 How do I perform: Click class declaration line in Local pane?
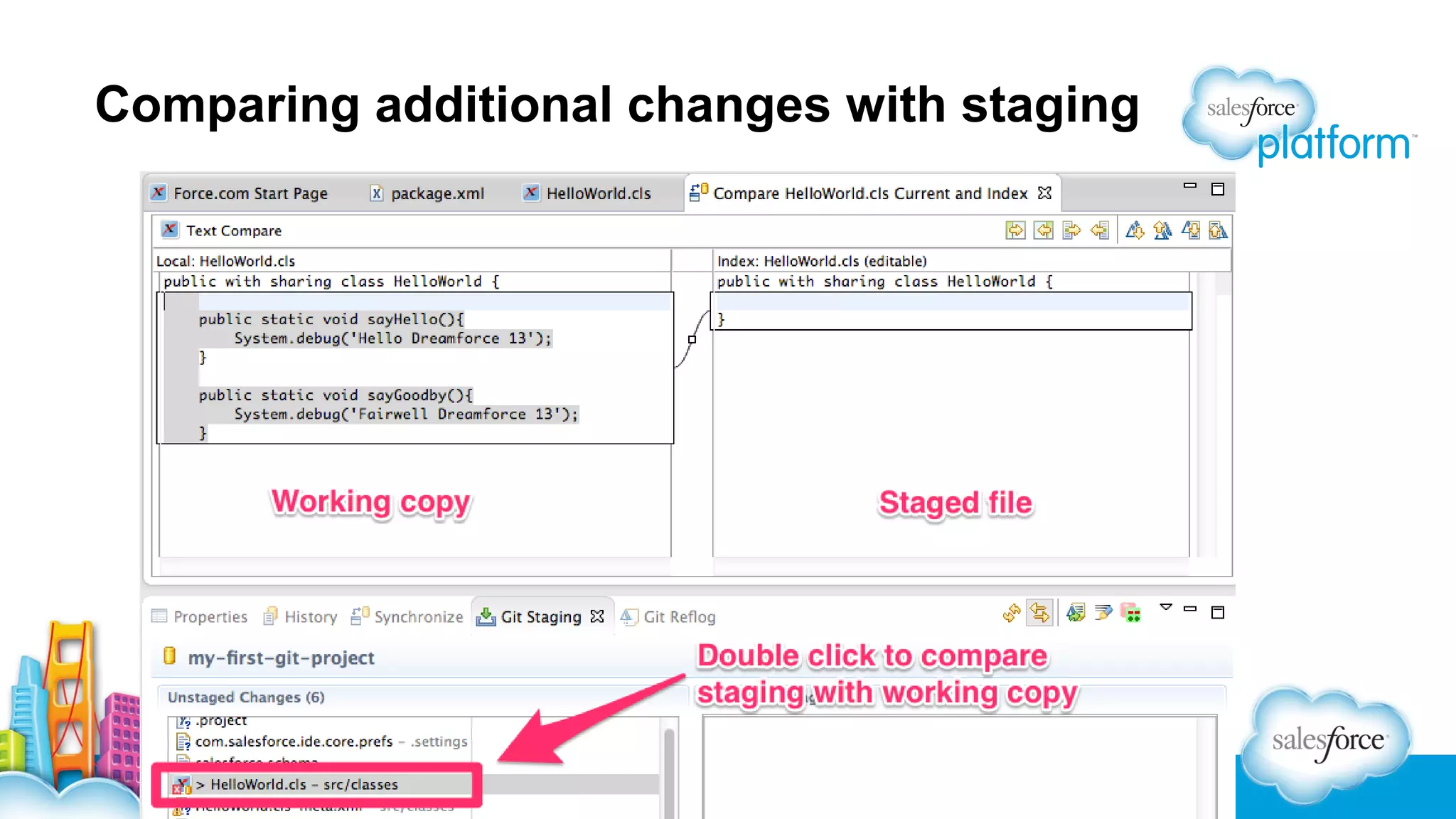click(331, 282)
